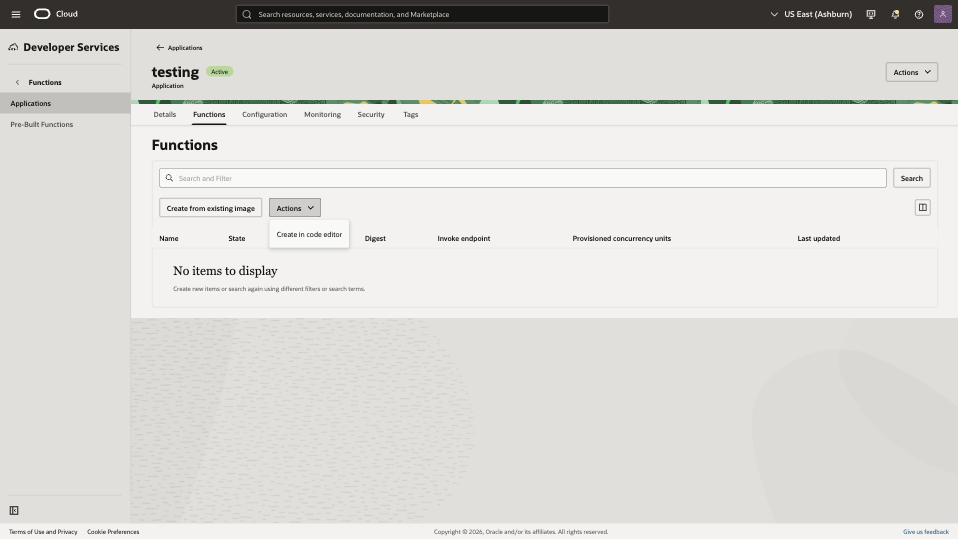Open the US East (Ashburn) region selector
The height and width of the screenshot is (539, 958).
click(x=811, y=14)
